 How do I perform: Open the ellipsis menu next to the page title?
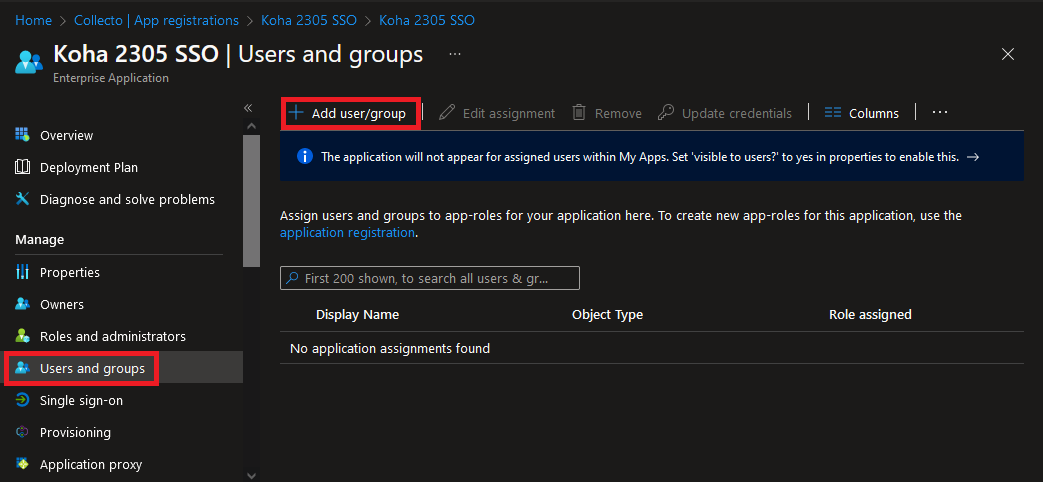point(455,54)
